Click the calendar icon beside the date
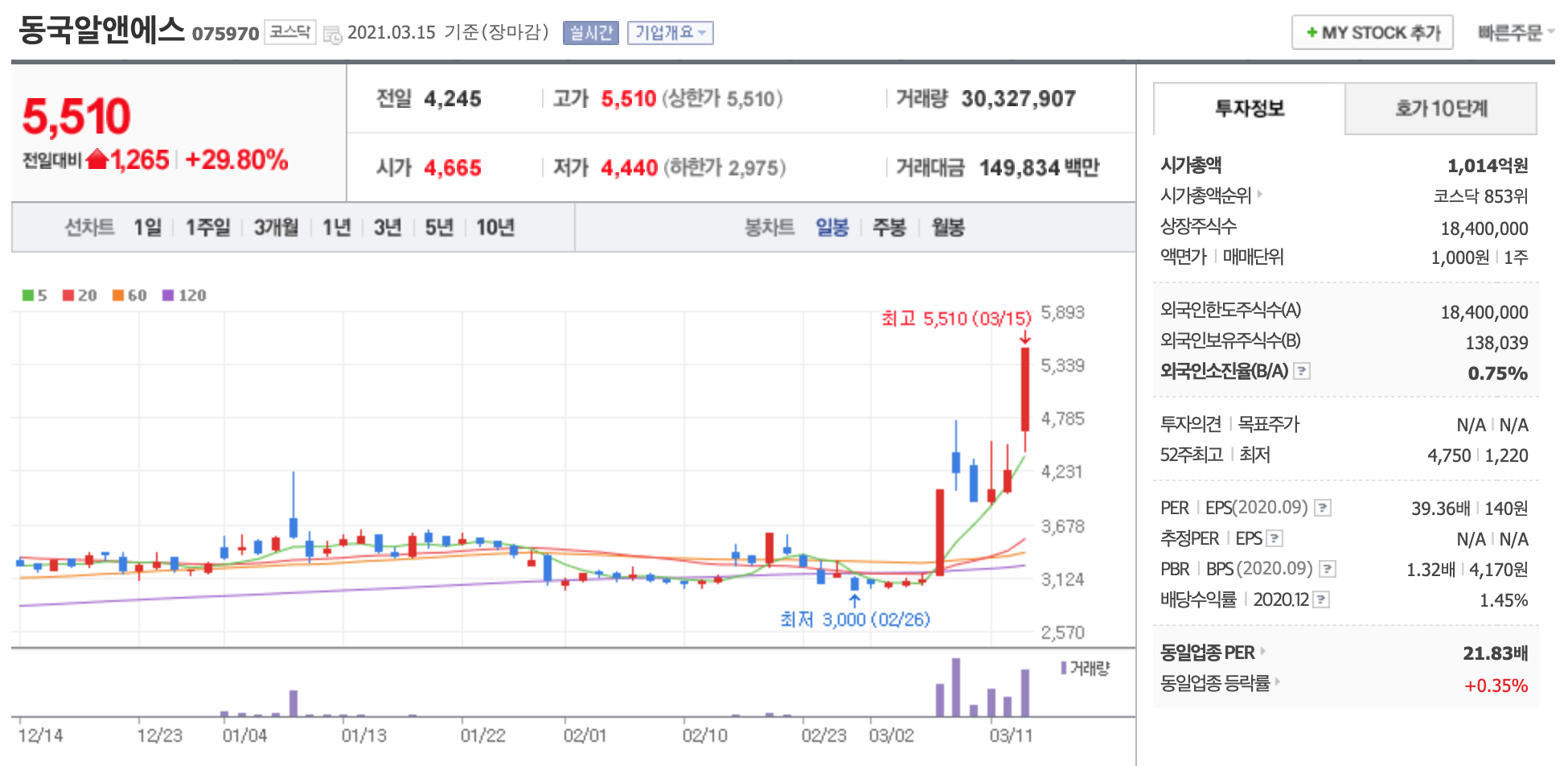 click(x=332, y=35)
